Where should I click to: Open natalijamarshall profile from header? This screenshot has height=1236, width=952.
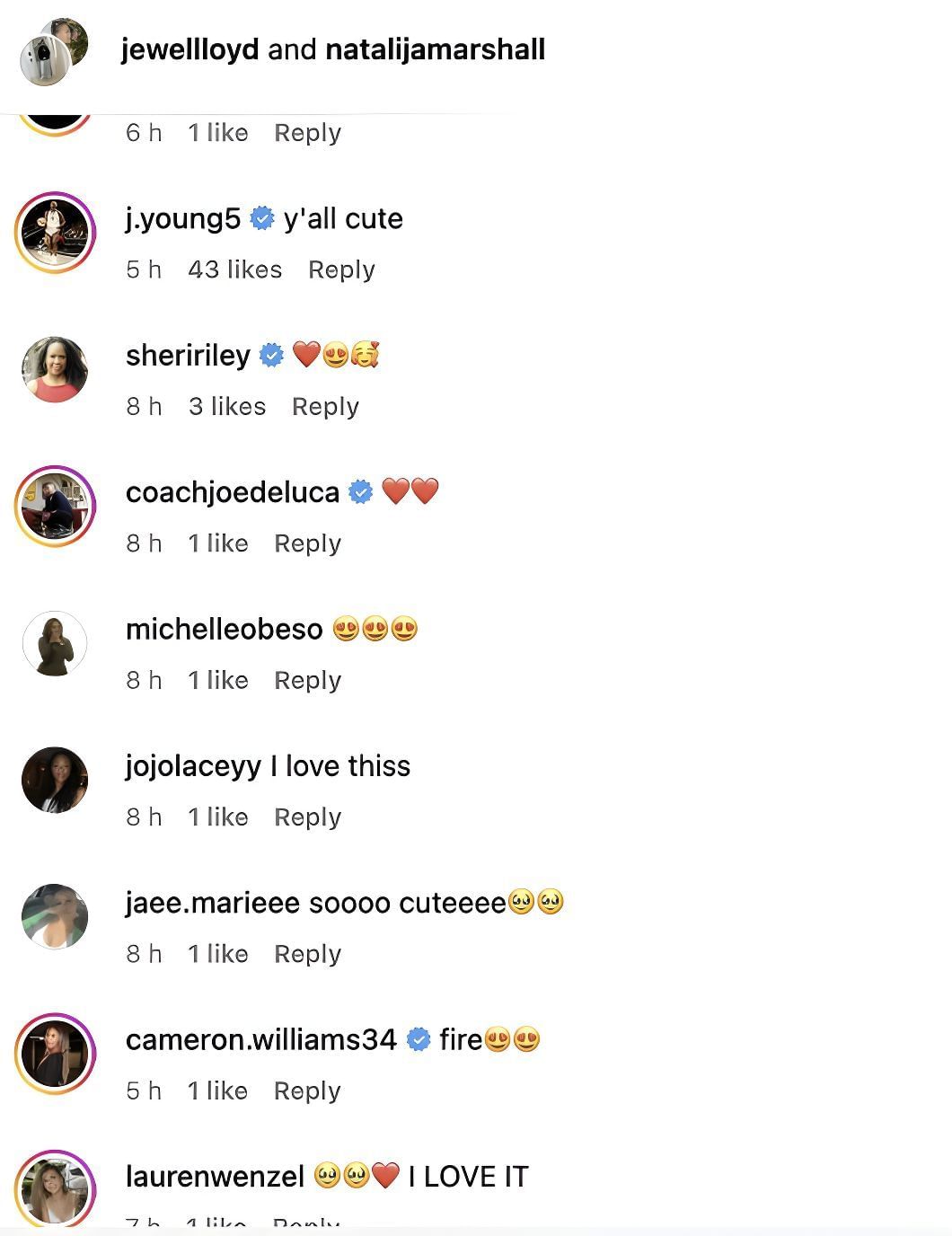click(435, 49)
